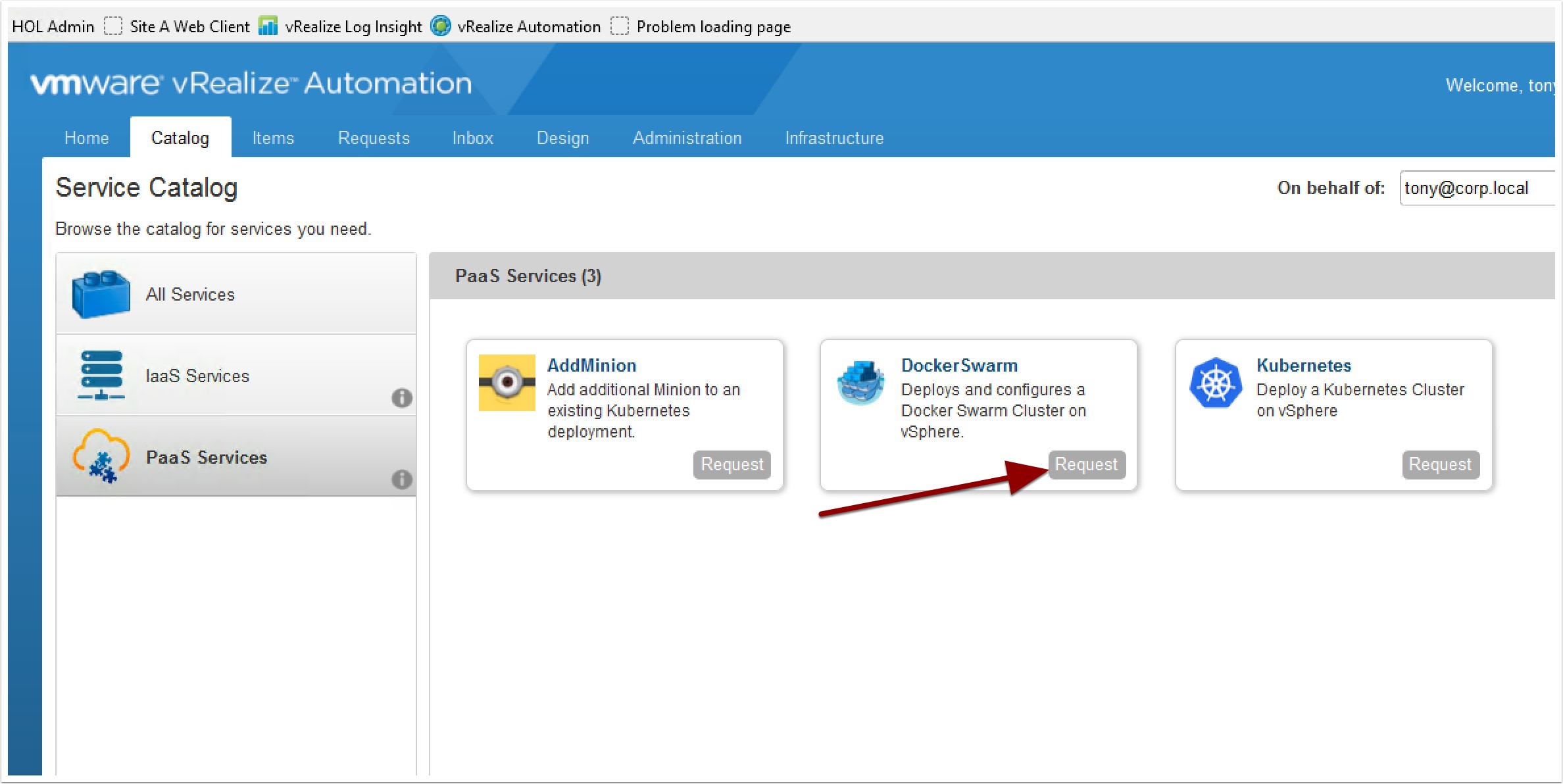This screenshot has height=784, width=1563.
Task: Open the vRealize Log Insight bookmark text
Action: [x=353, y=26]
